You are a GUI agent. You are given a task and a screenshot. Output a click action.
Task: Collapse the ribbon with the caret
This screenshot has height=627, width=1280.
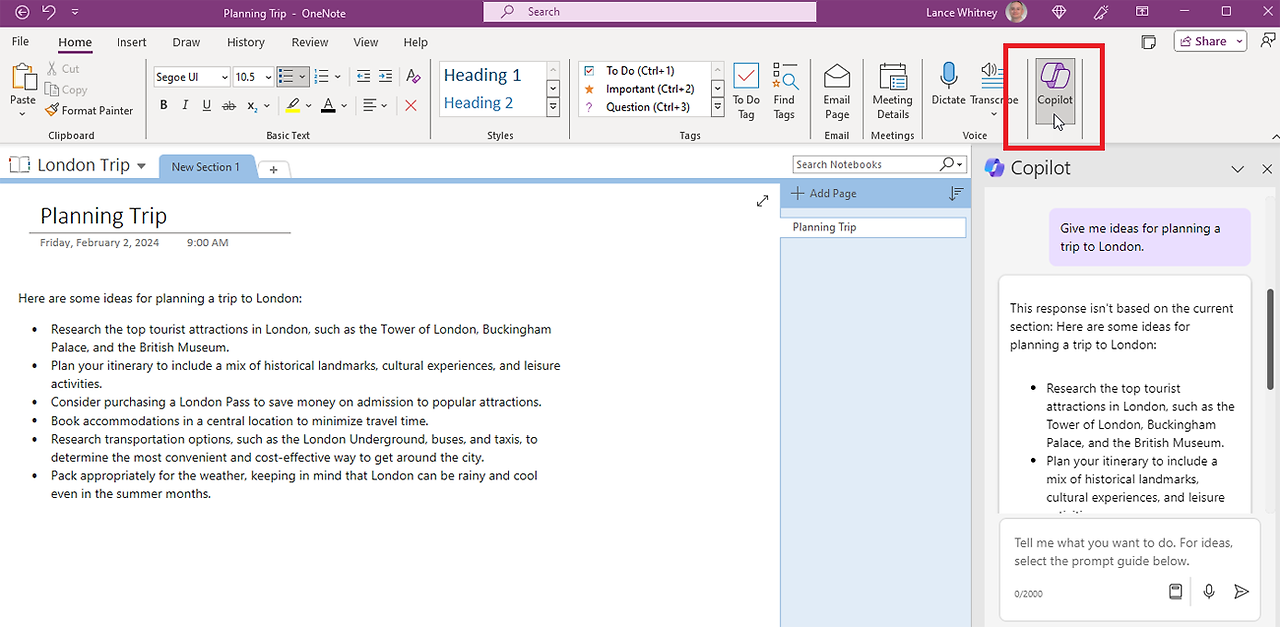(1274, 135)
